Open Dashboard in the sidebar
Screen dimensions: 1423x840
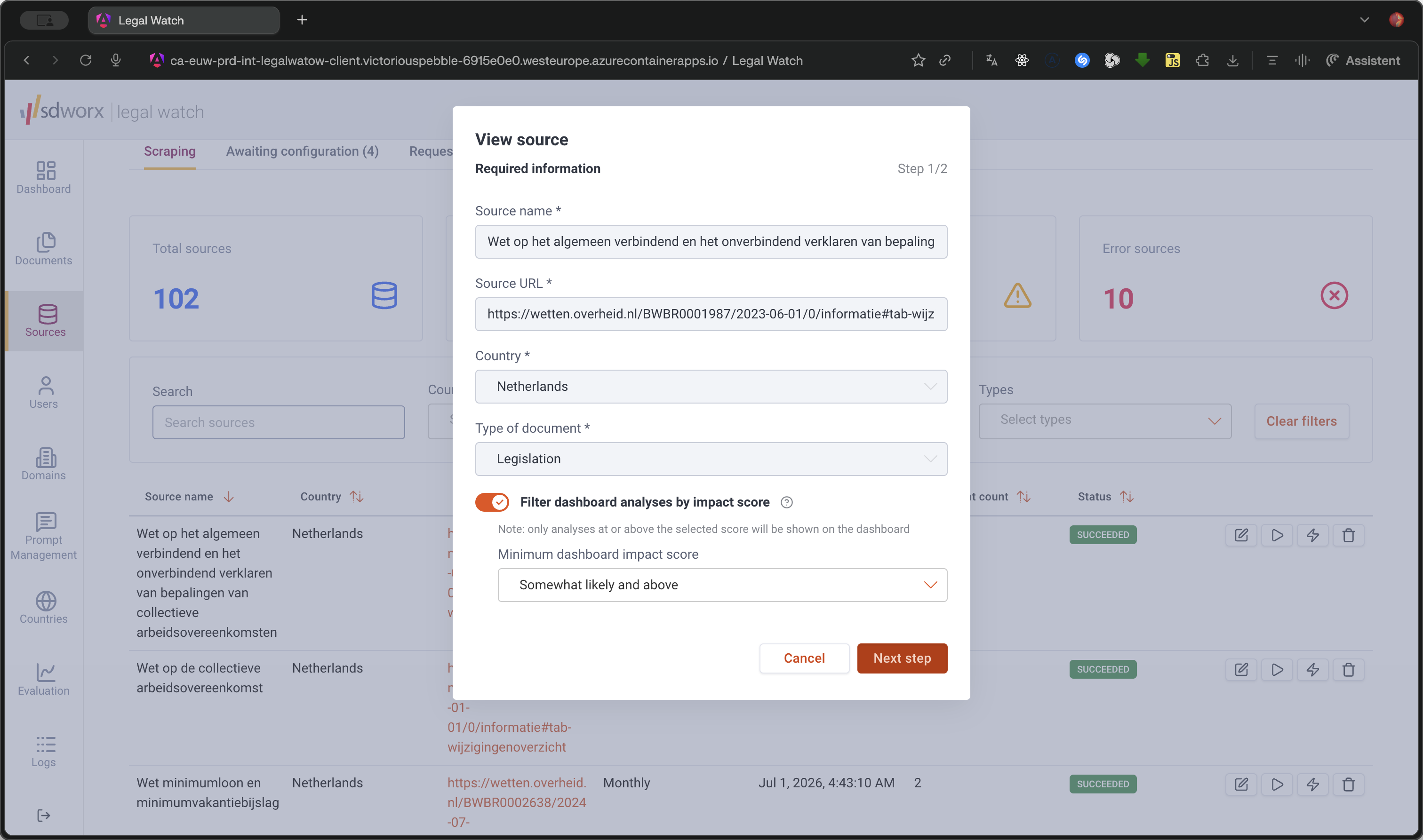point(44,178)
